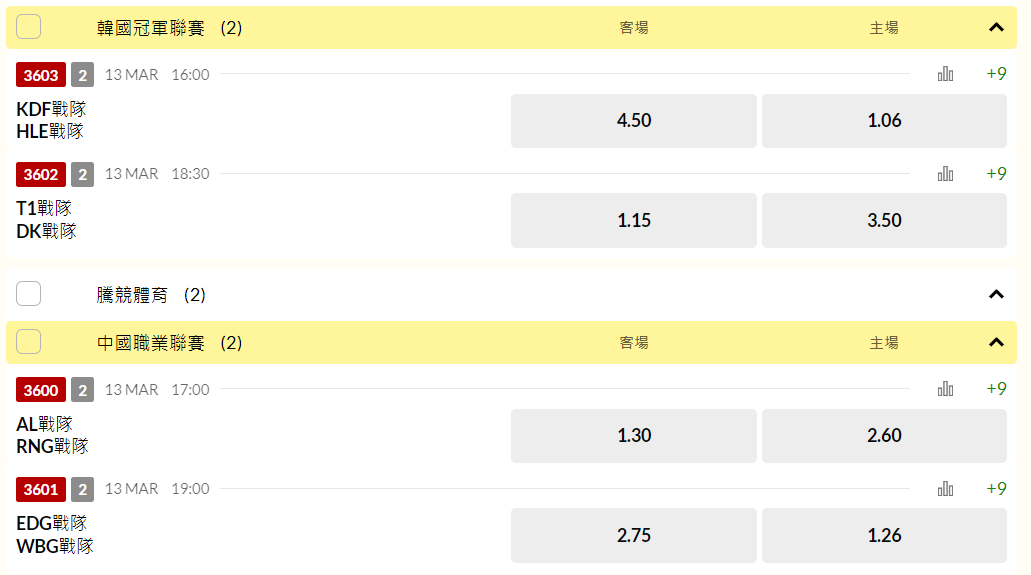Viewport: 1031px width, 575px height.
Task: Collapse the 韓國冠軍聯賽 section chevron
Action: [996, 27]
